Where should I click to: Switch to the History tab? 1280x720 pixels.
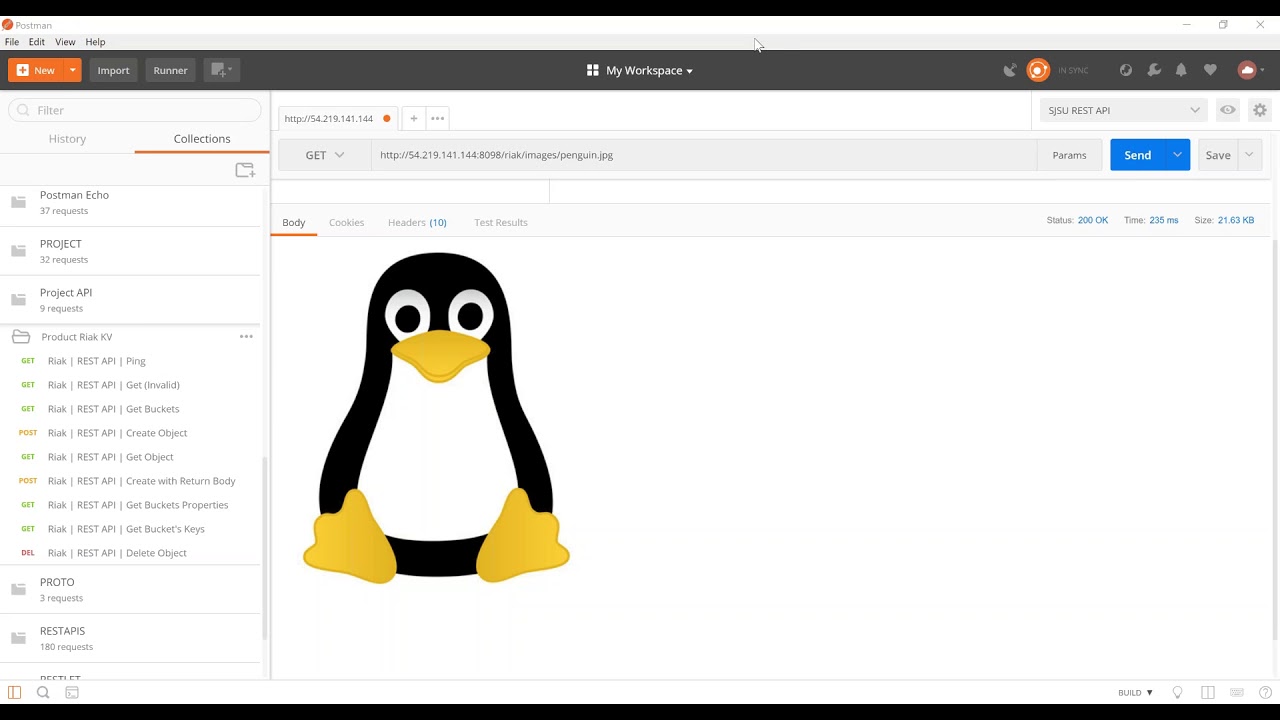pos(67,139)
